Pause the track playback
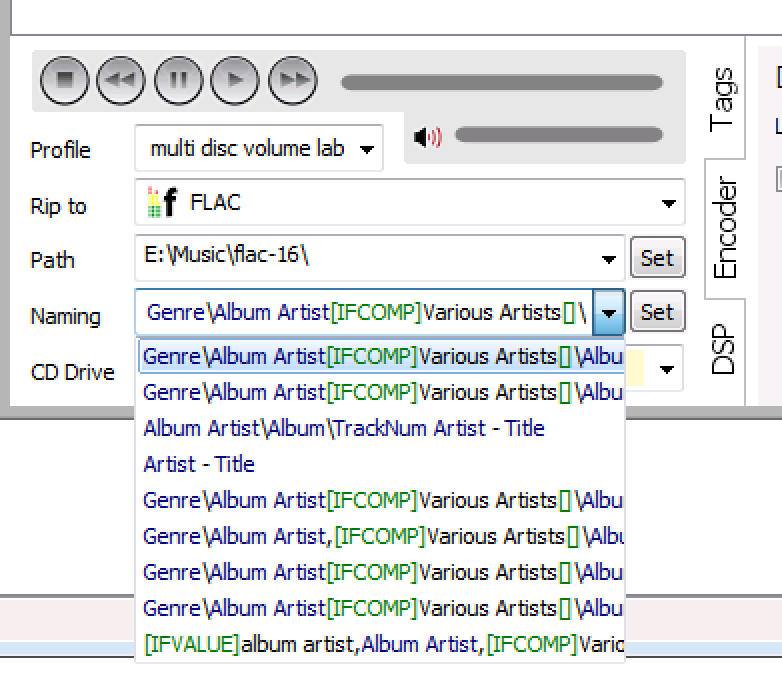Image resolution: width=782 pixels, height=686 pixels. coord(179,81)
